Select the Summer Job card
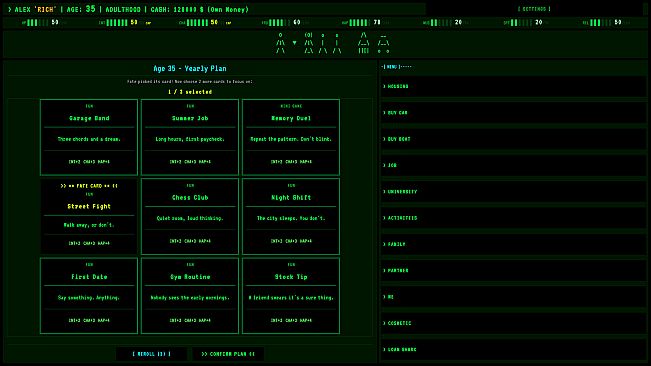The image size is (651, 366). [190, 137]
